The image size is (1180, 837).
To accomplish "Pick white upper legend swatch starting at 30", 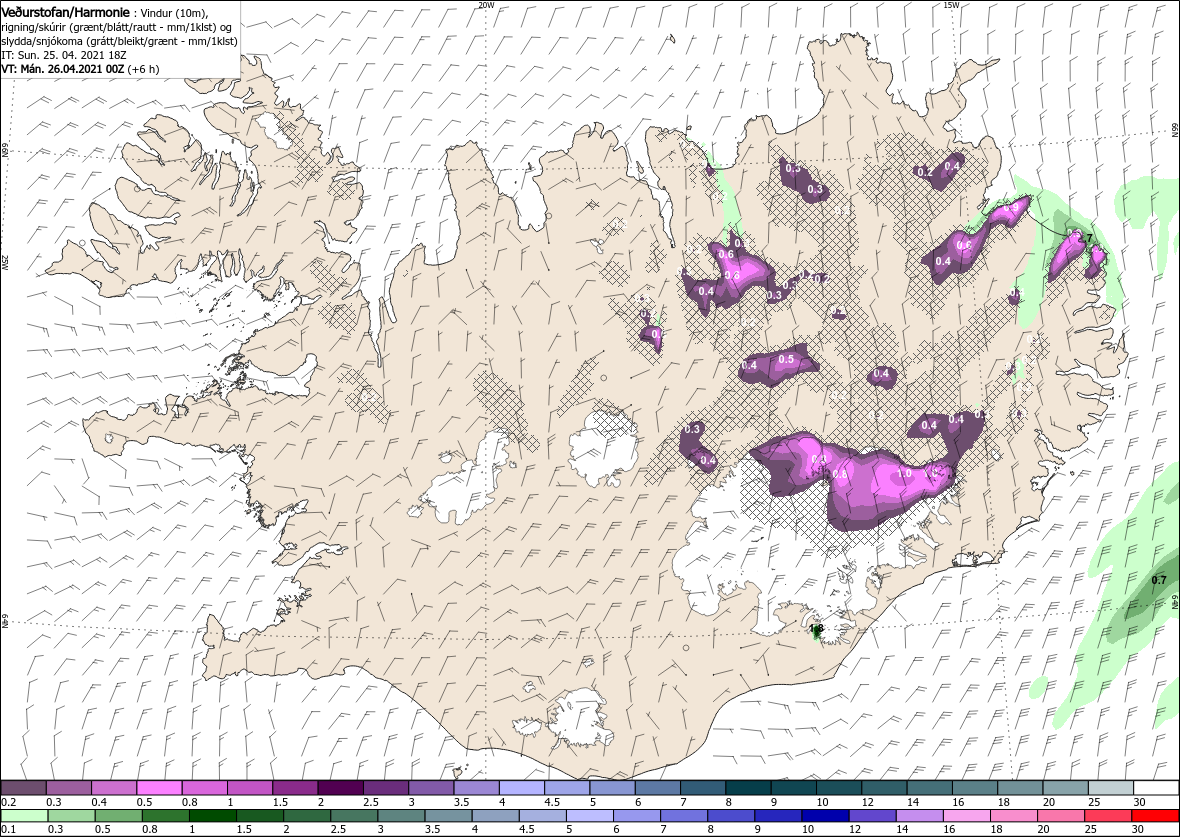I will 1155,788.
